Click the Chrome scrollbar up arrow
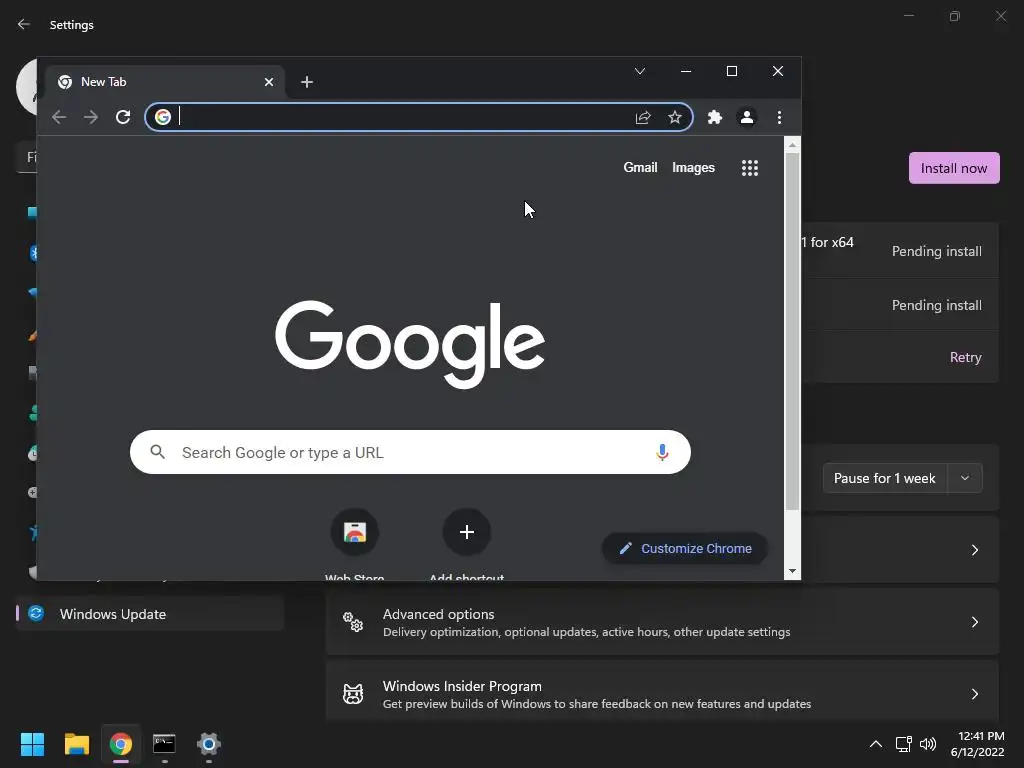This screenshot has width=1024, height=768. (x=792, y=145)
